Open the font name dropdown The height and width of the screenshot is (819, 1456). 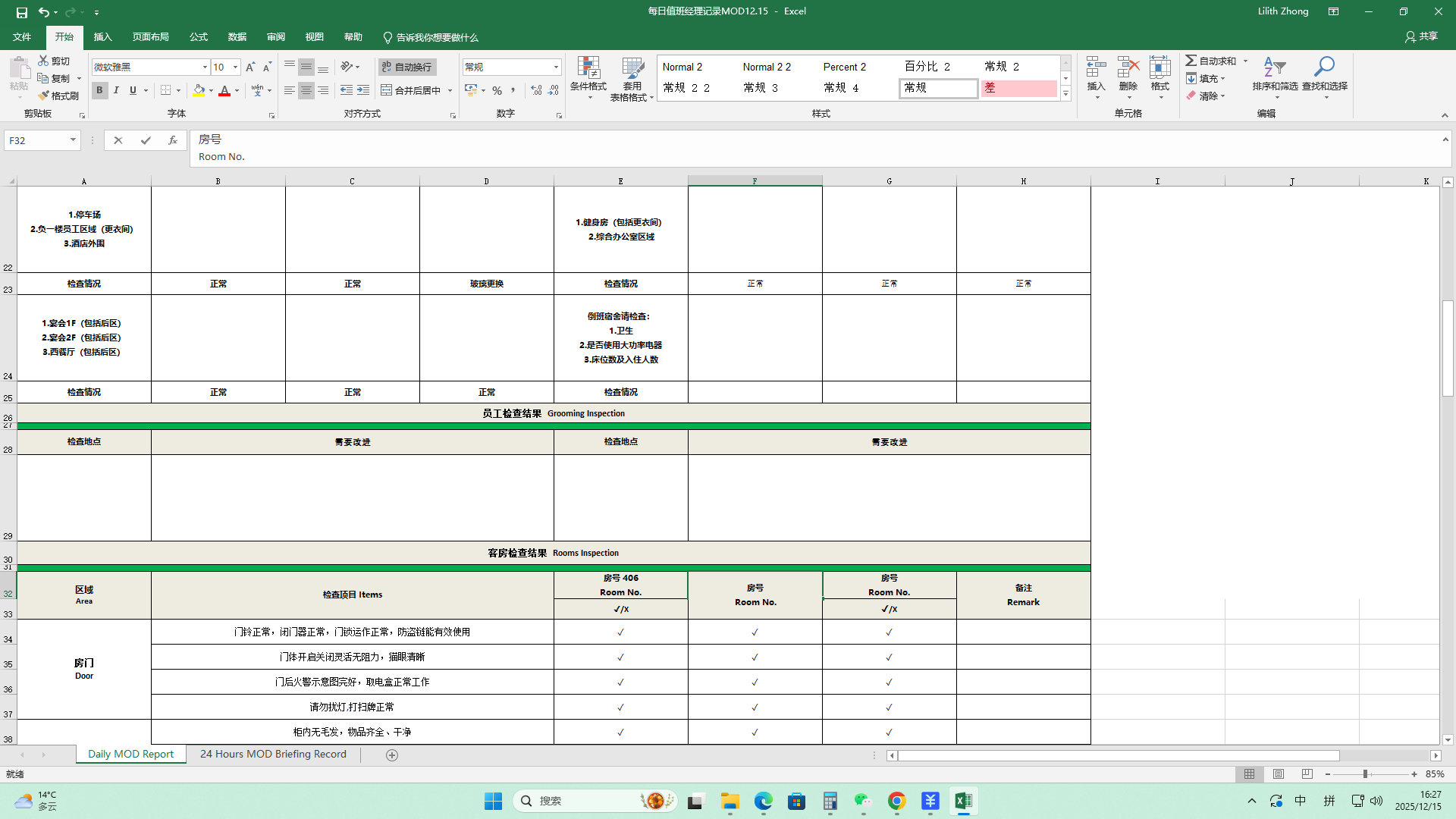pos(205,67)
